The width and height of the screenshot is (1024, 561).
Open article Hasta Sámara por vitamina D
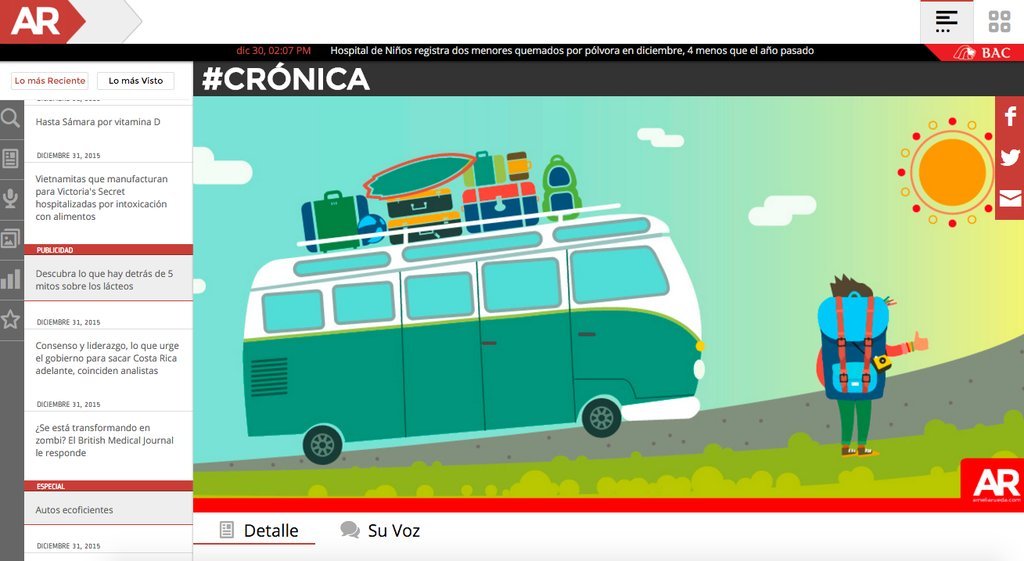point(98,122)
